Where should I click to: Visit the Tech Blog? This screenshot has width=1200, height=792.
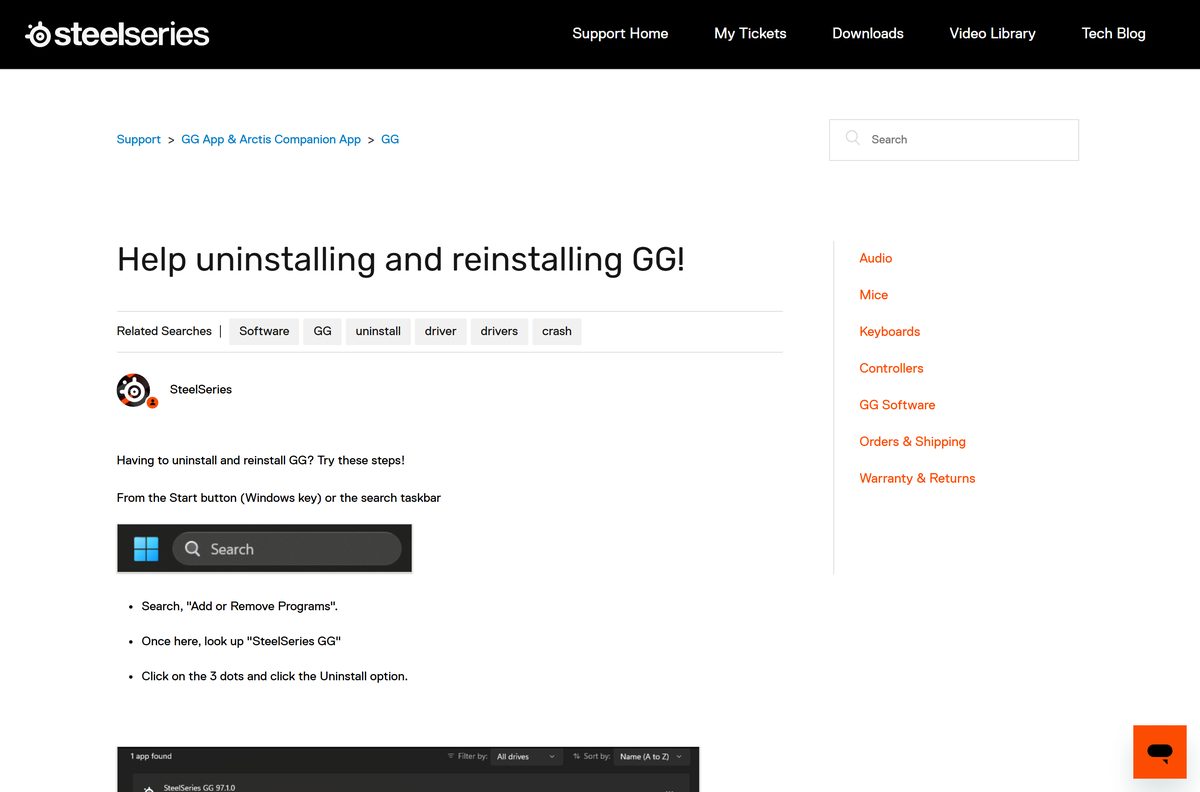pyautogui.click(x=1113, y=33)
